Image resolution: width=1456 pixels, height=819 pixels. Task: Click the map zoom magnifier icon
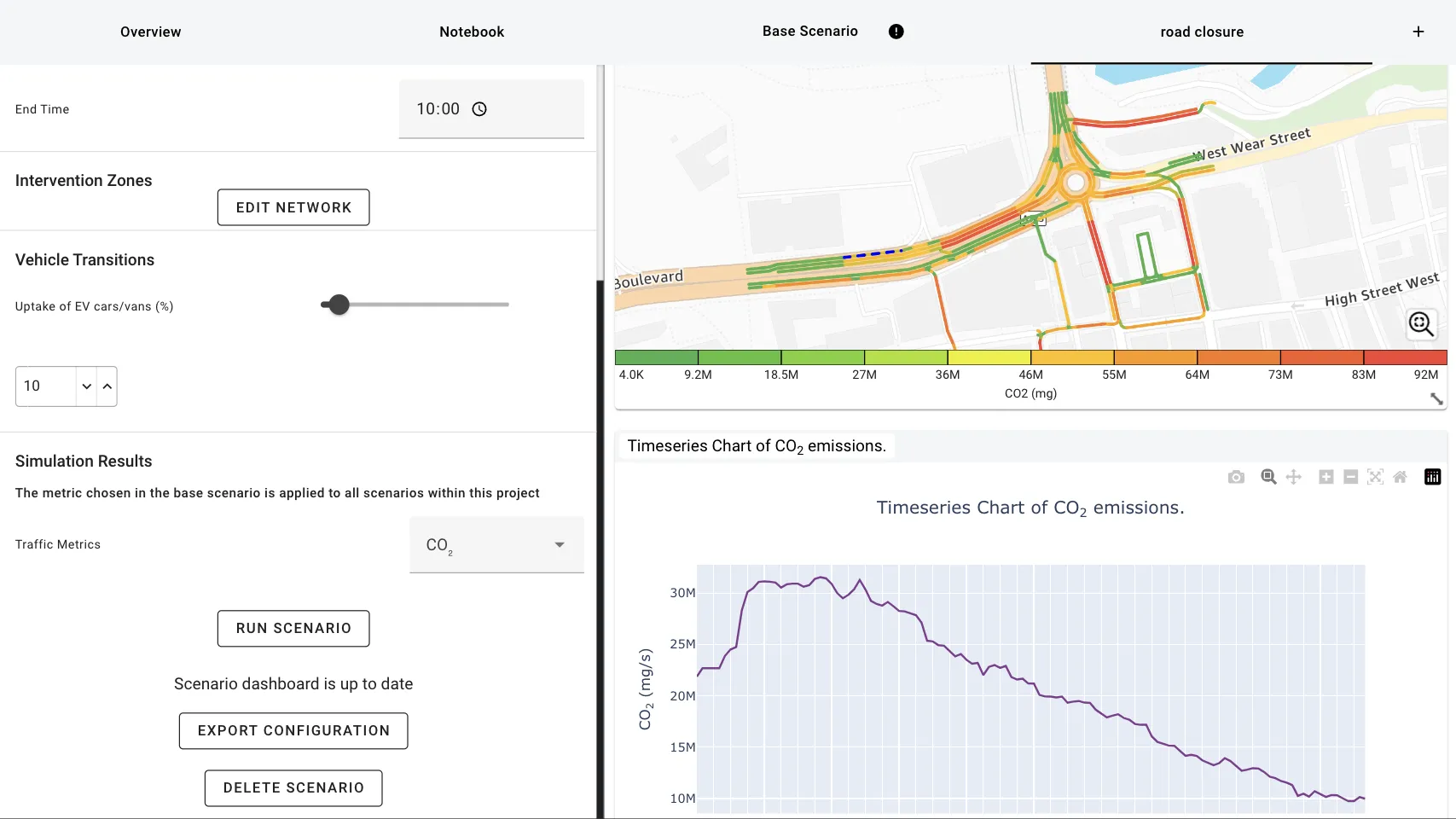(x=1422, y=324)
